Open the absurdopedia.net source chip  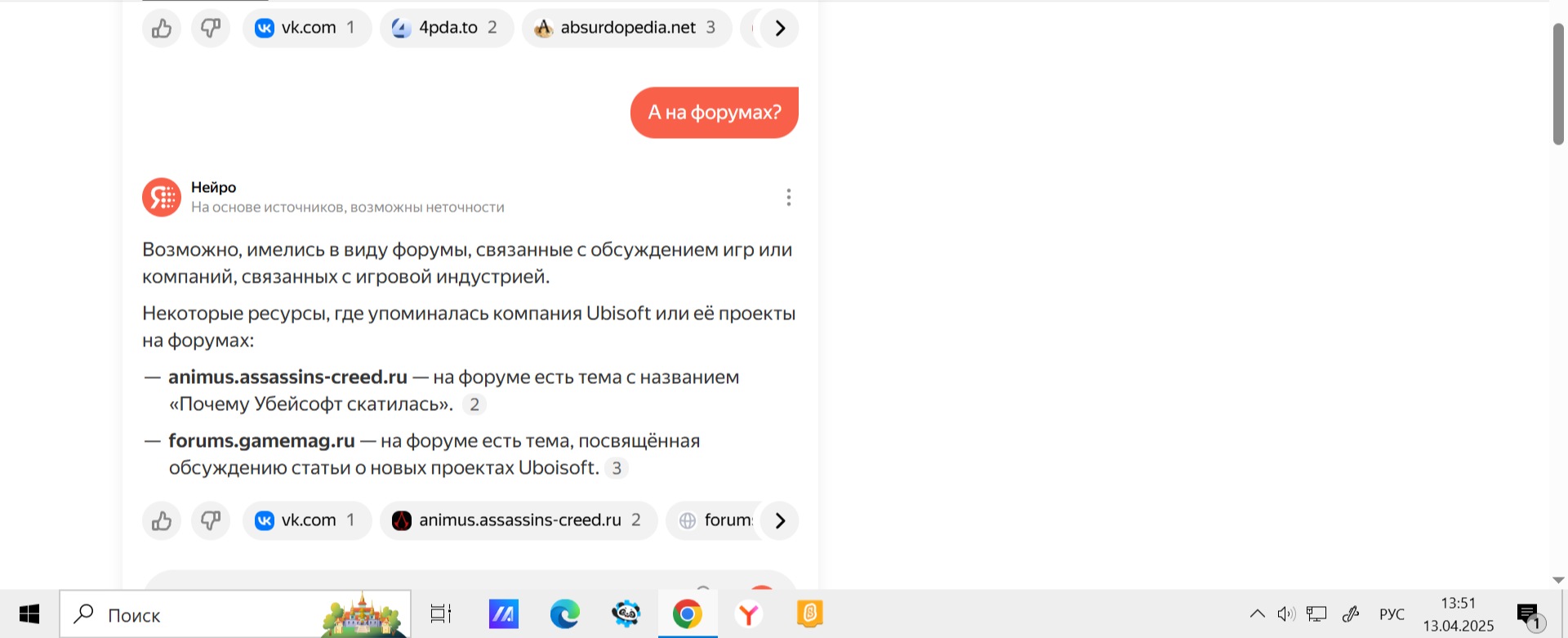[x=626, y=28]
